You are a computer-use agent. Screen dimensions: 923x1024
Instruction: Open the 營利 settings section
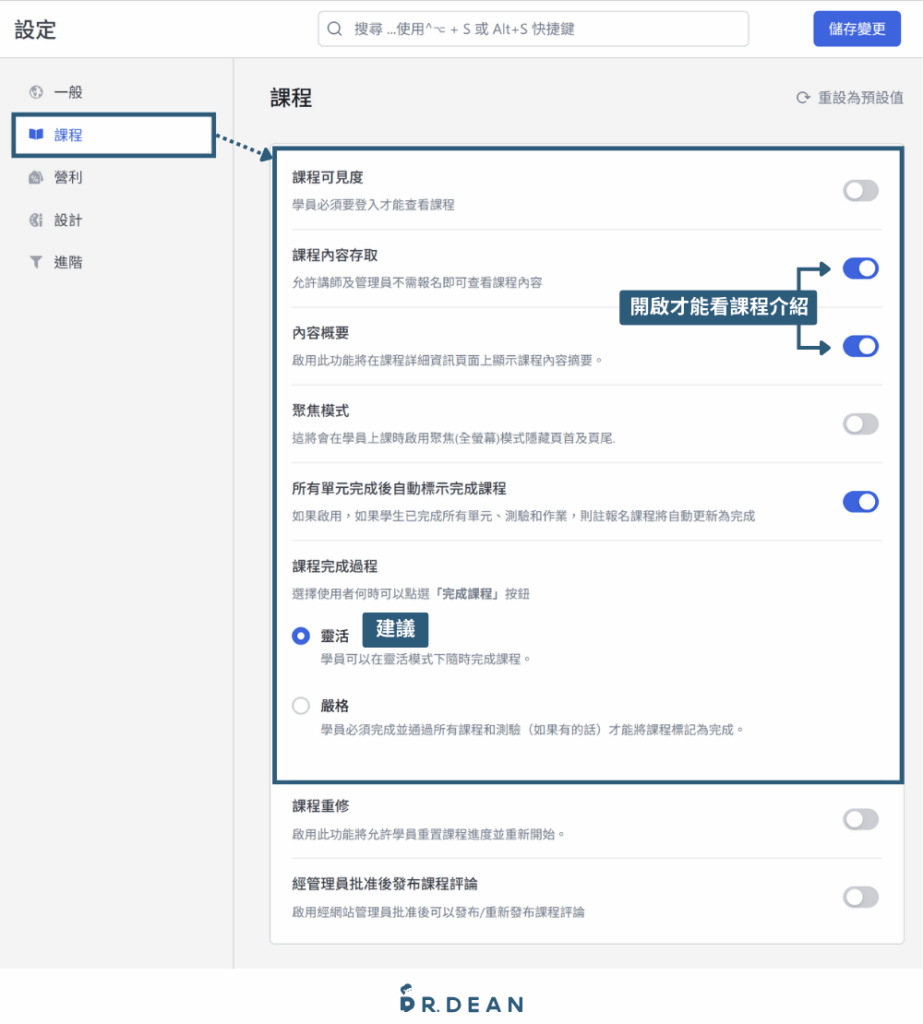[70, 177]
